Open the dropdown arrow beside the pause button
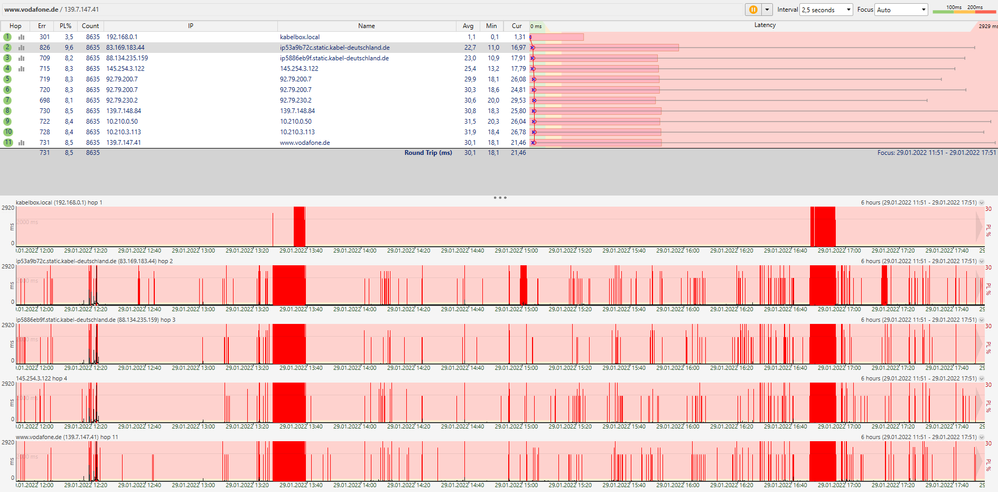 [766, 10]
